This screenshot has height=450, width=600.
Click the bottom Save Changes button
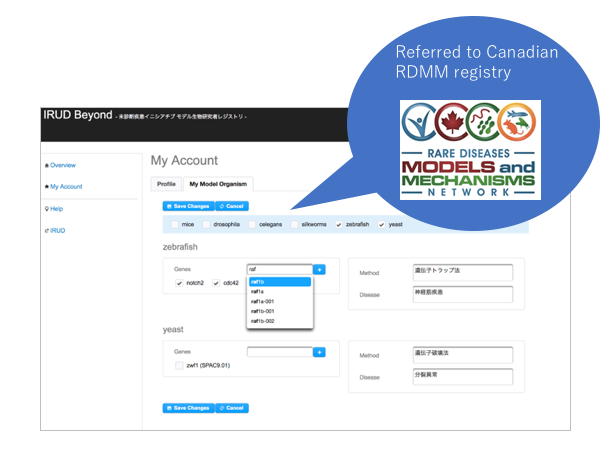(x=189, y=408)
